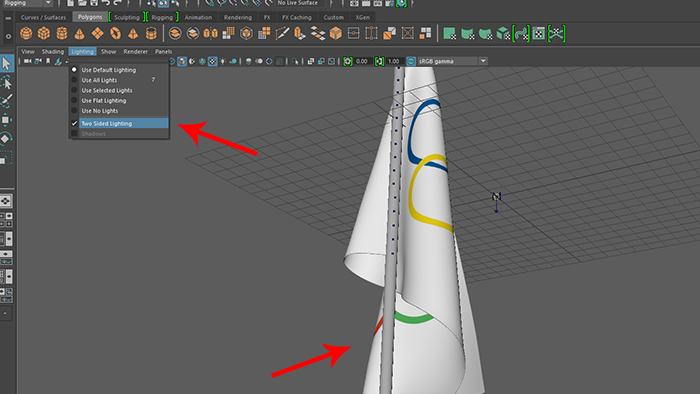Switch to the Sculpting shelf tab
Viewport: 700px width, 394px height.
[x=127, y=17]
